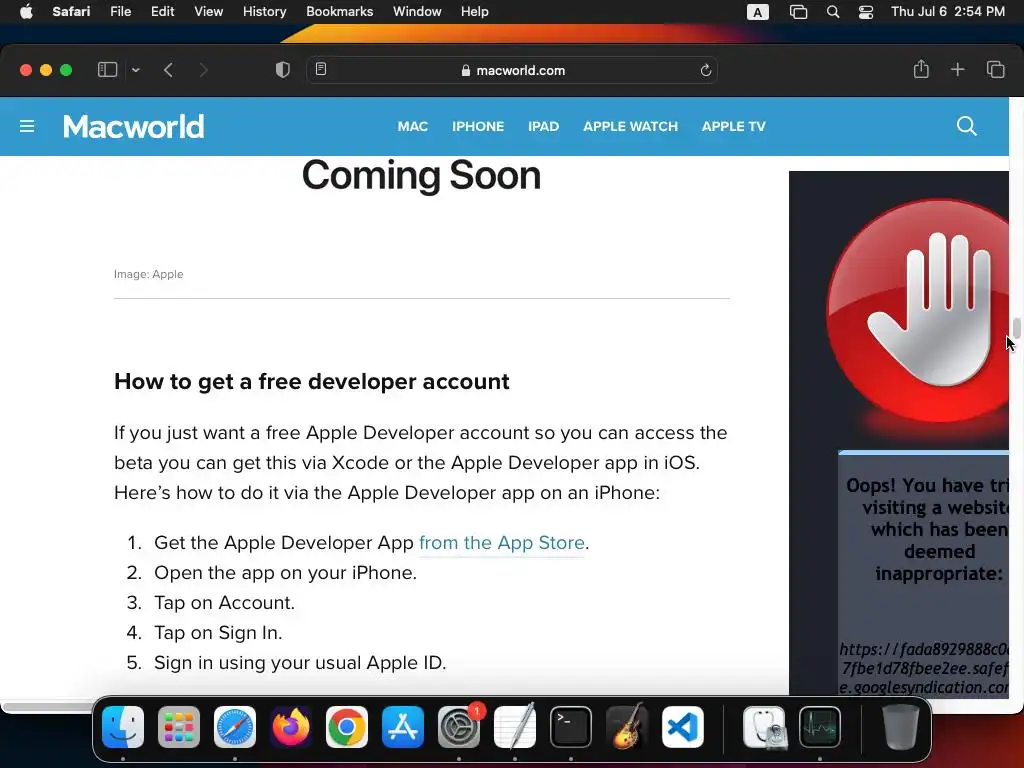The width and height of the screenshot is (1024, 768).
Task: Open TextEdit from the Dock
Action: 515,727
